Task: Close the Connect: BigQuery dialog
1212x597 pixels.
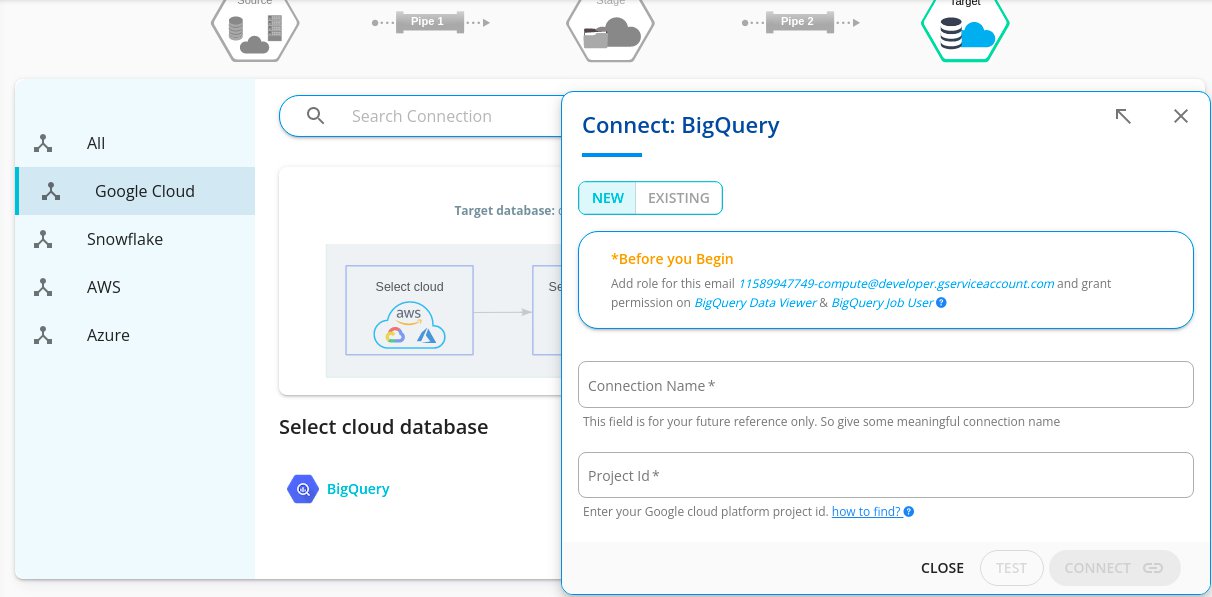Action: pos(1181,116)
